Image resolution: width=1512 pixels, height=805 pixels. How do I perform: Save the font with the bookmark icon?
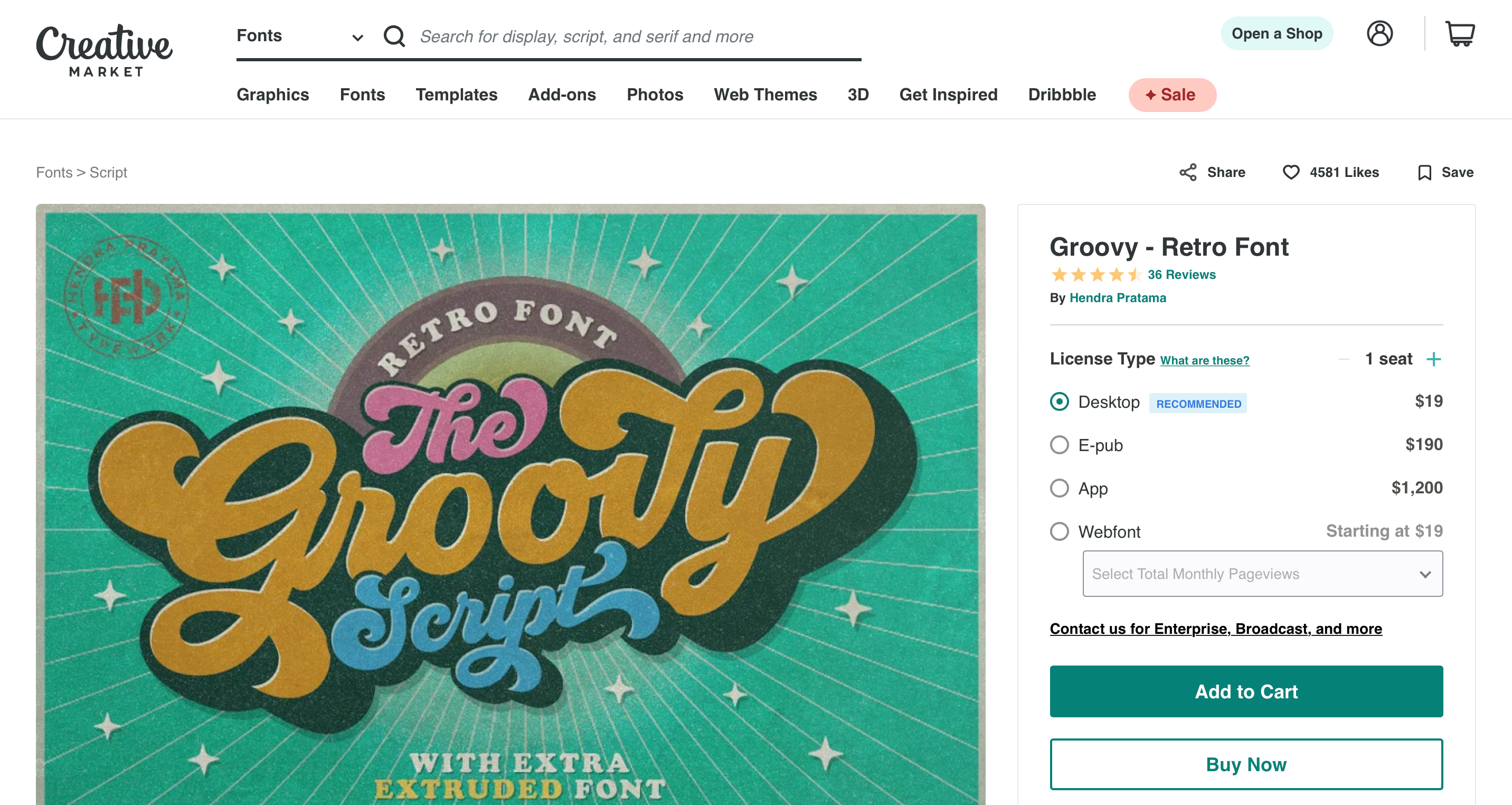pyautogui.click(x=1426, y=172)
